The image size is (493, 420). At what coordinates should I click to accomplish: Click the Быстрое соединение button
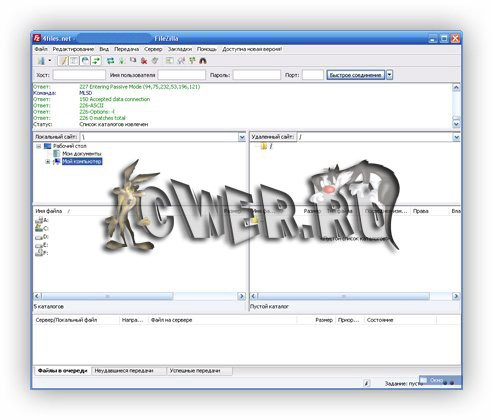pos(355,75)
